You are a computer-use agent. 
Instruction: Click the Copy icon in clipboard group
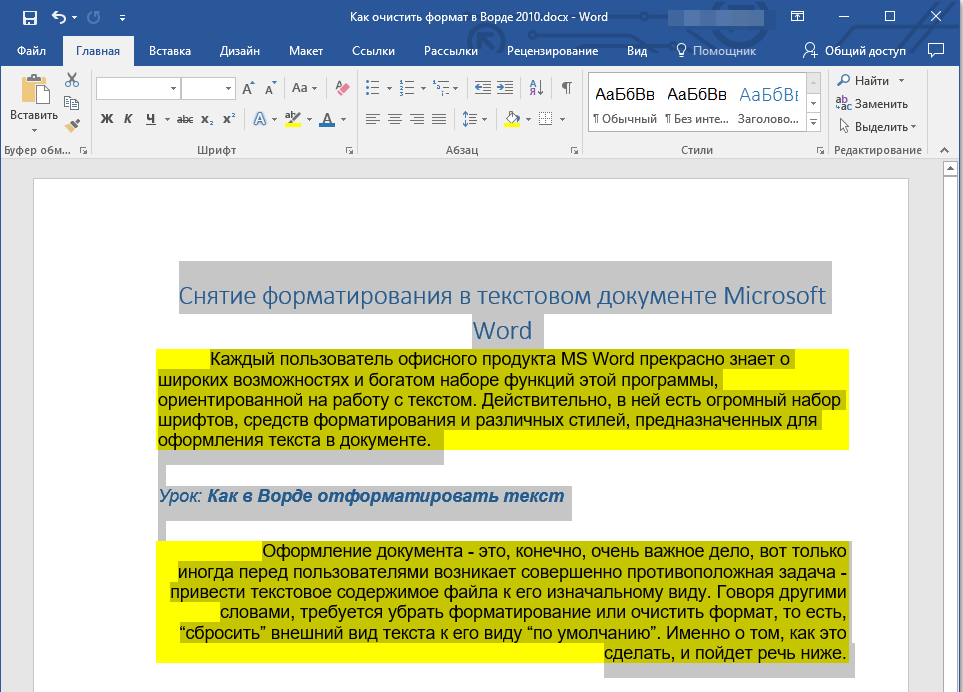coord(72,103)
